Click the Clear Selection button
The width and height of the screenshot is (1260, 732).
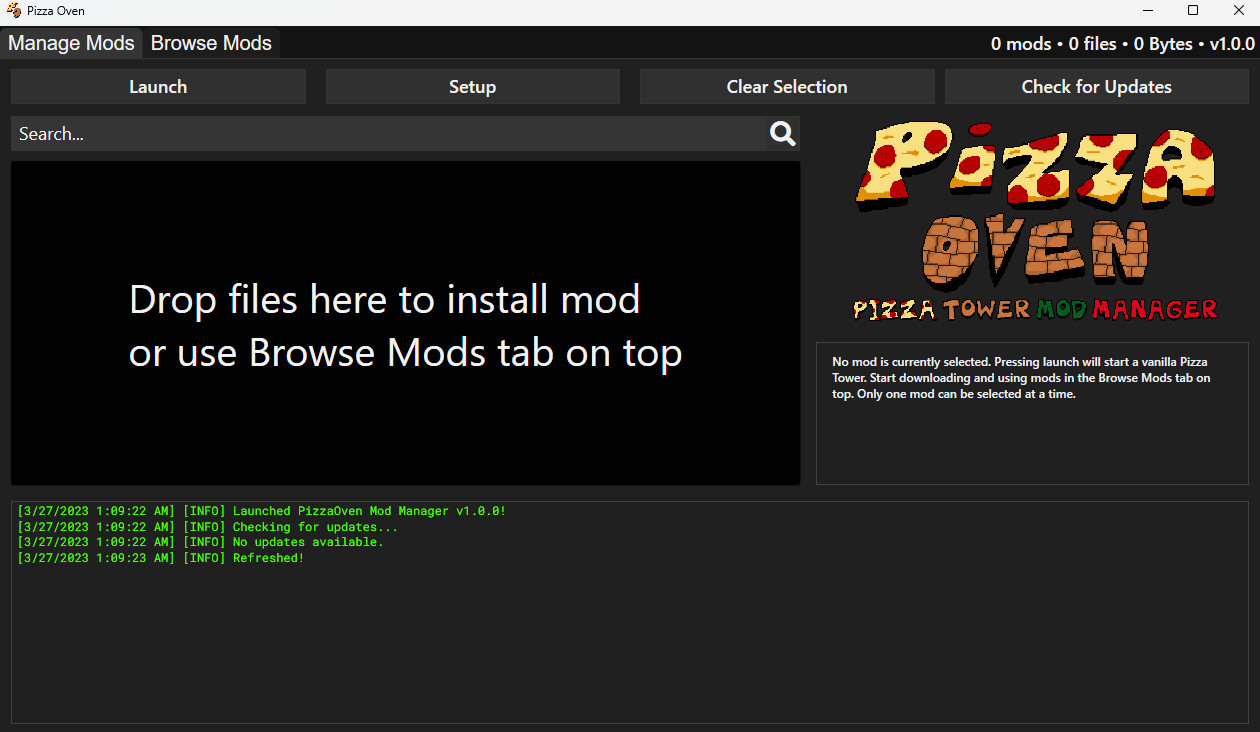[x=787, y=87]
